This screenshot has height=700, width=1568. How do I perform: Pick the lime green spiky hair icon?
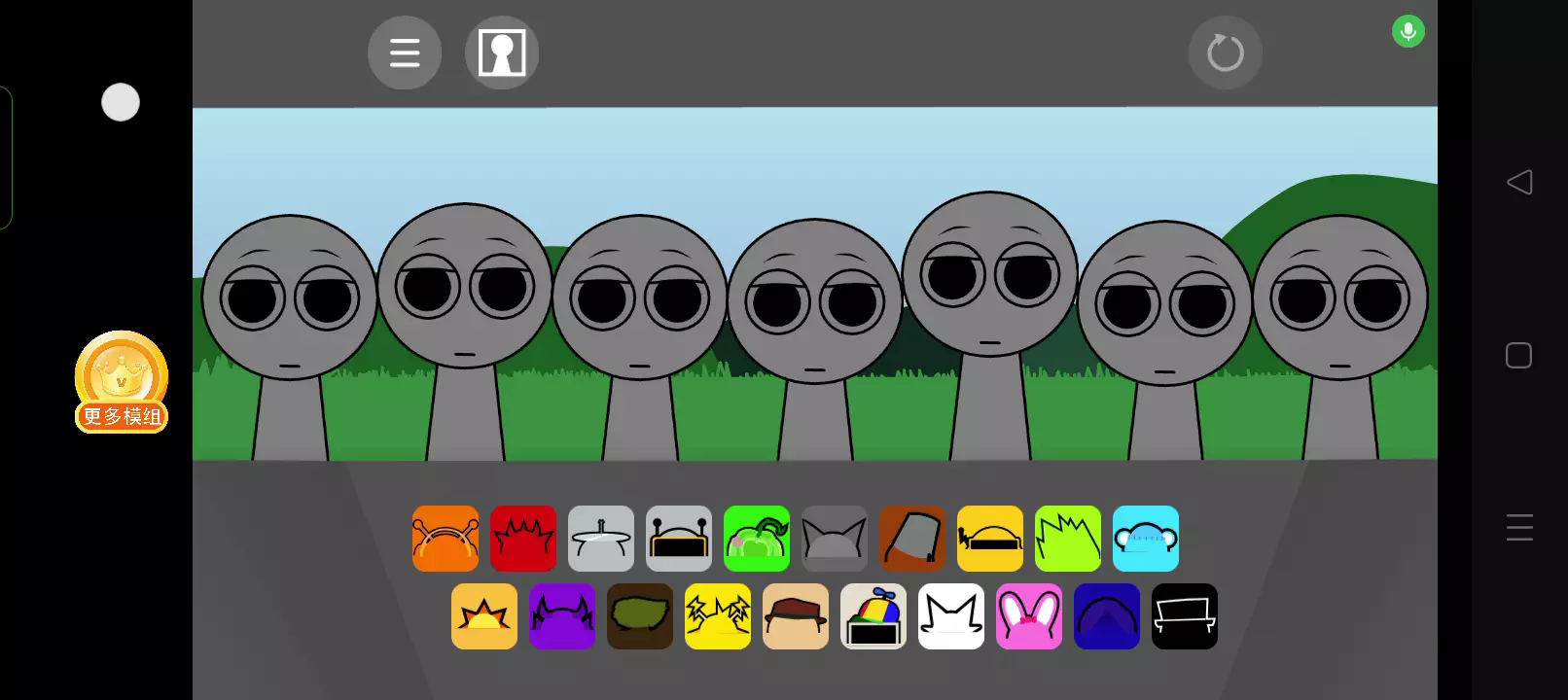[1068, 539]
